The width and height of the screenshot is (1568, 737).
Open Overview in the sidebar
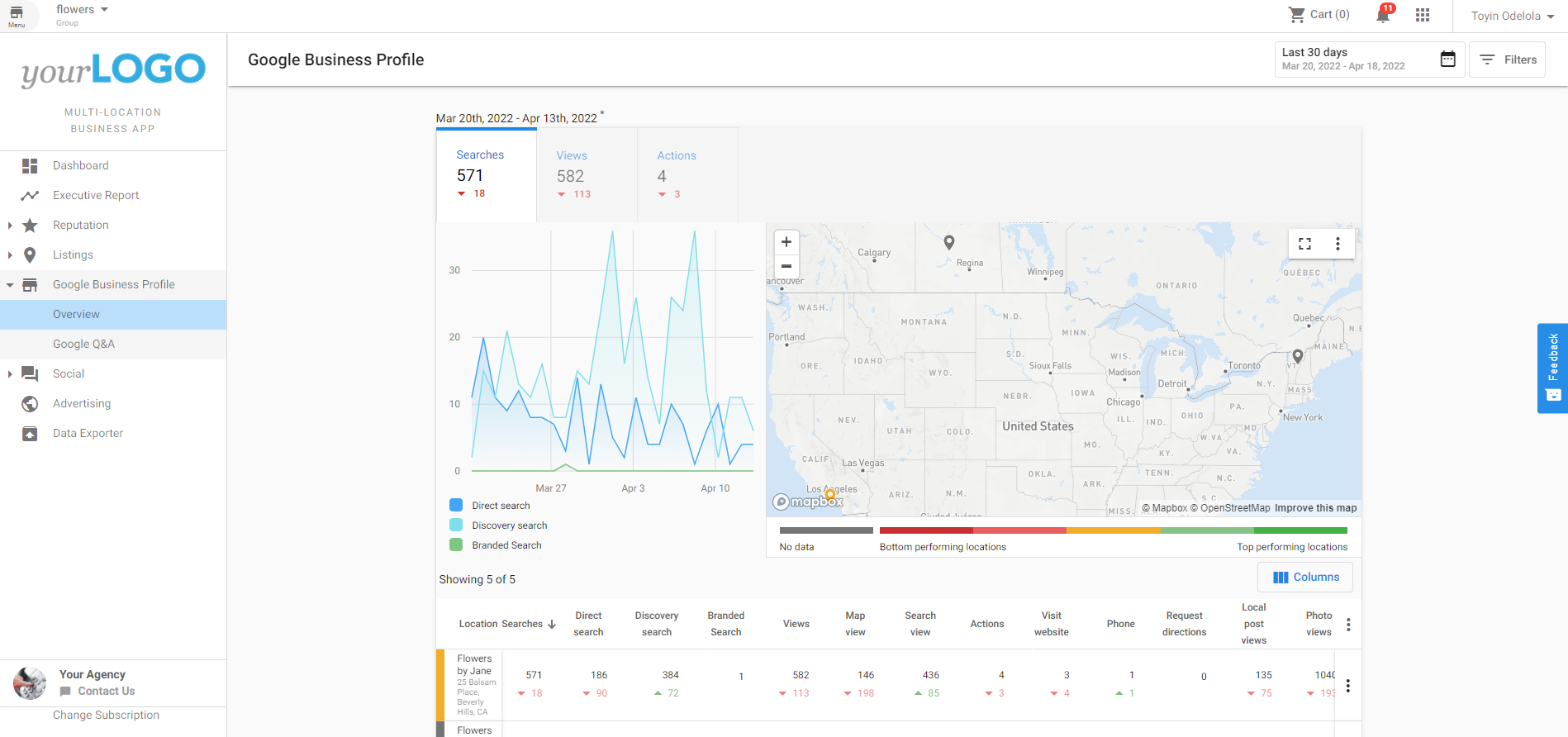(113, 314)
